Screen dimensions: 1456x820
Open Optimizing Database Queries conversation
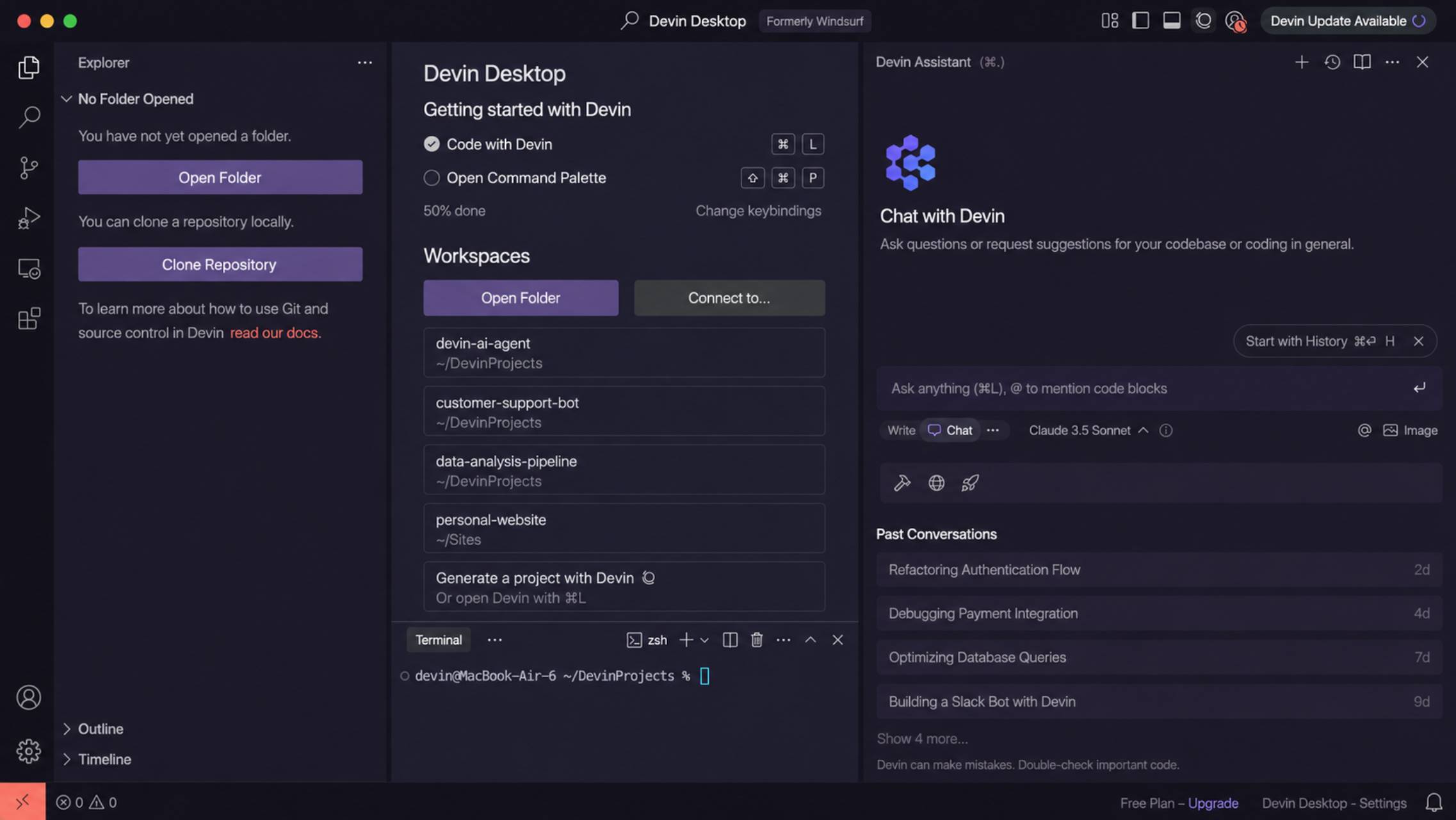pyautogui.click(x=1159, y=657)
